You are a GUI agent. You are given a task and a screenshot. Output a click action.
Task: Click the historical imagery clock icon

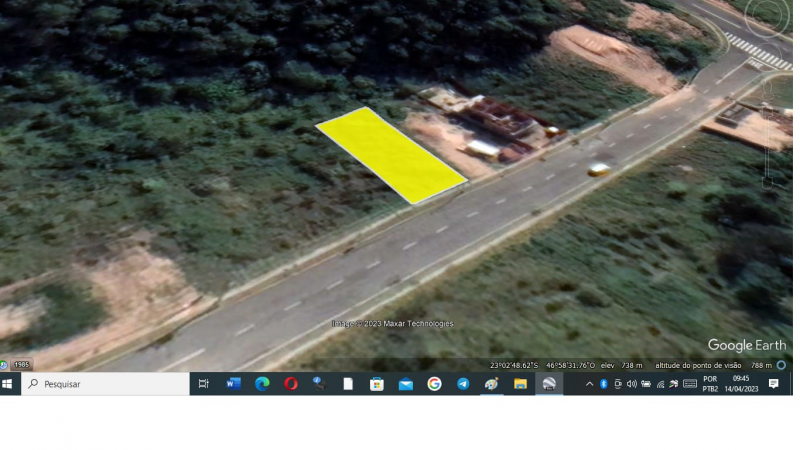(3, 365)
